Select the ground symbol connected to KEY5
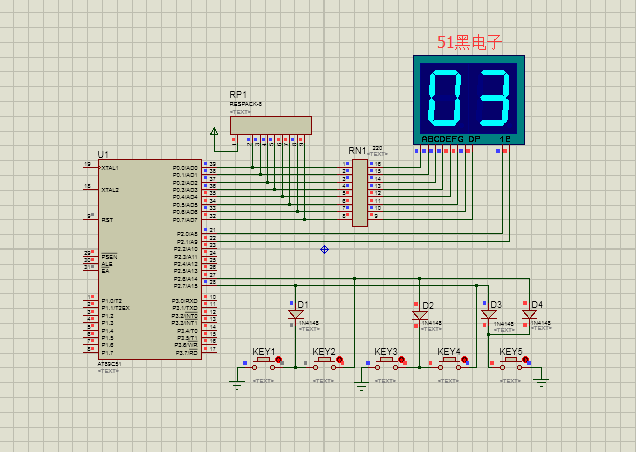 [541, 383]
